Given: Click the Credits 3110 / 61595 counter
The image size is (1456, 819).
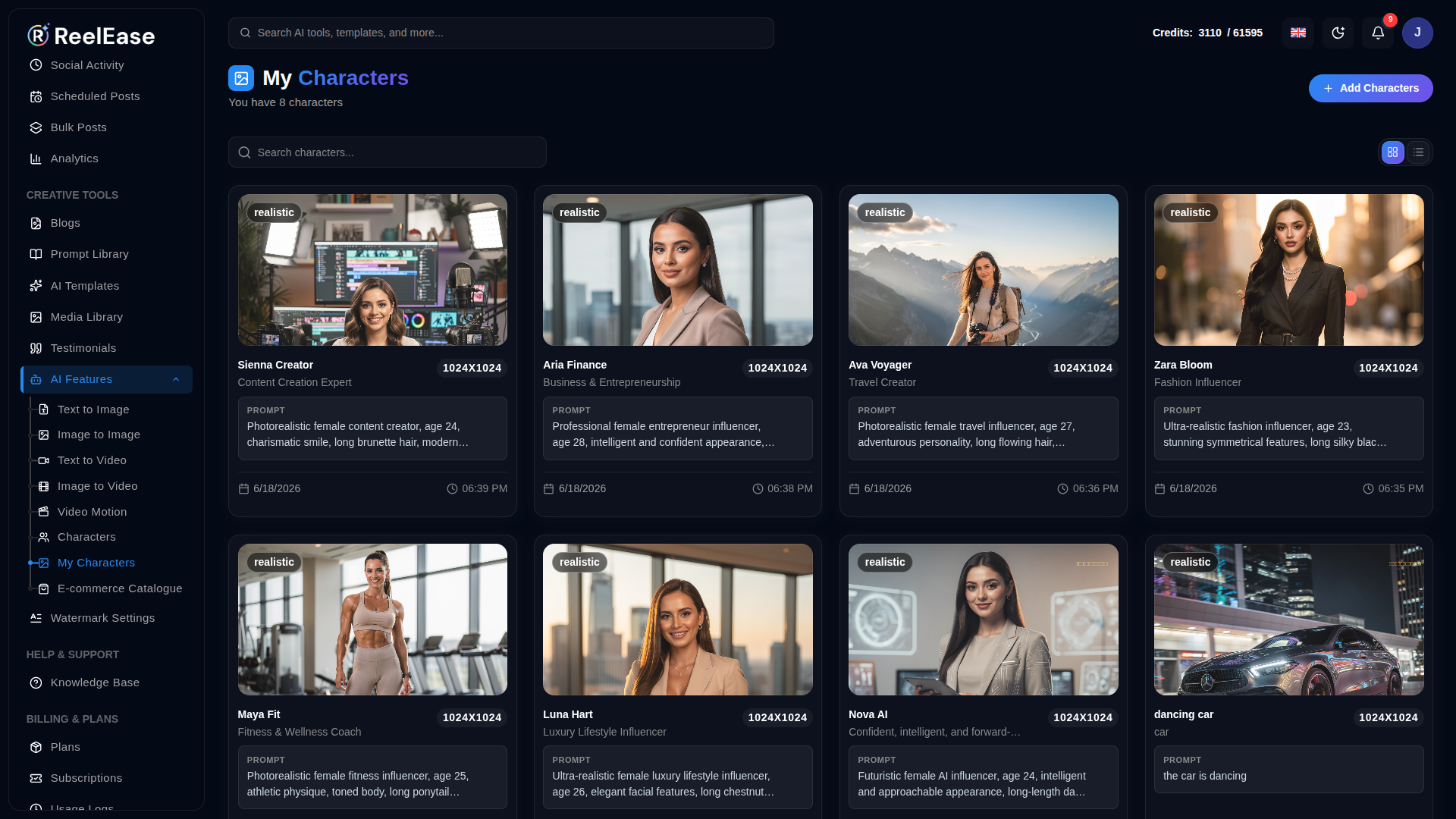Looking at the screenshot, I should (1207, 33).
